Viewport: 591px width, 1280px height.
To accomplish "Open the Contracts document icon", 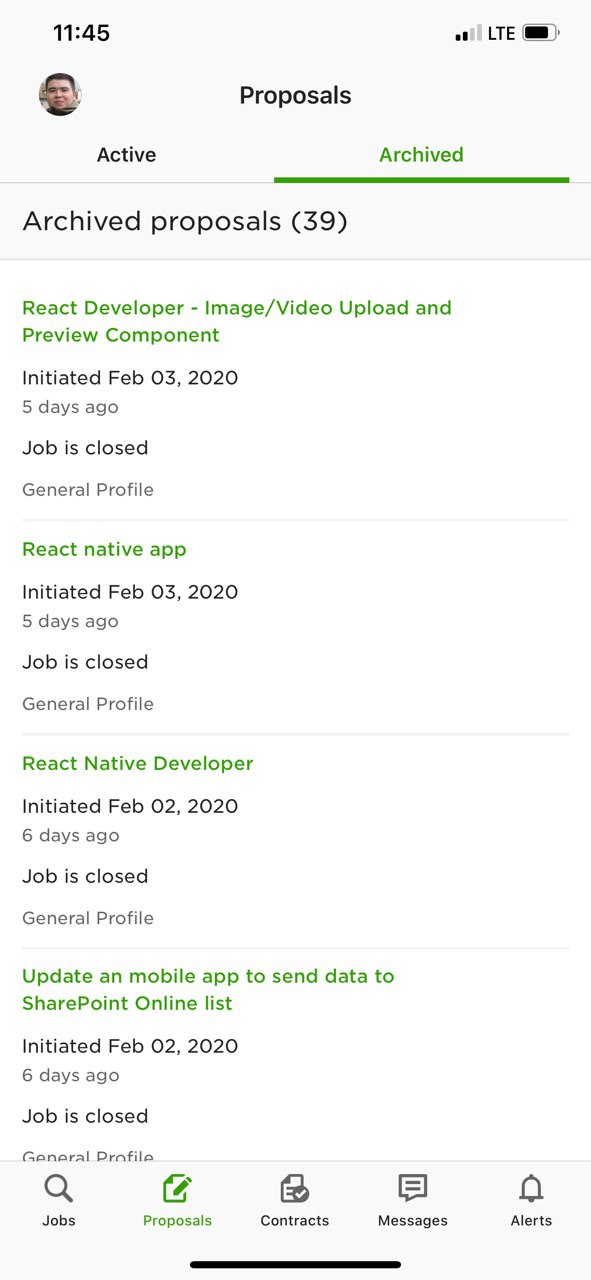I will (x=295, y=1189).
